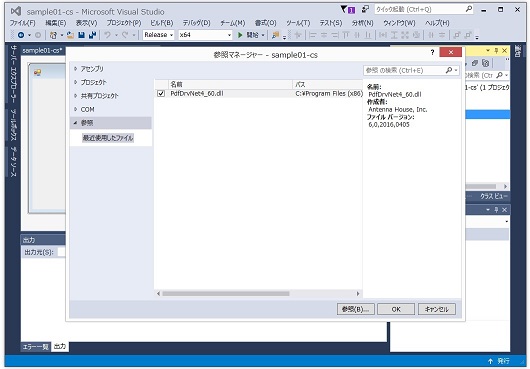Click the 参照(B)... browse button
Viewport: 530px width, 369px height.
pos(356,309)
